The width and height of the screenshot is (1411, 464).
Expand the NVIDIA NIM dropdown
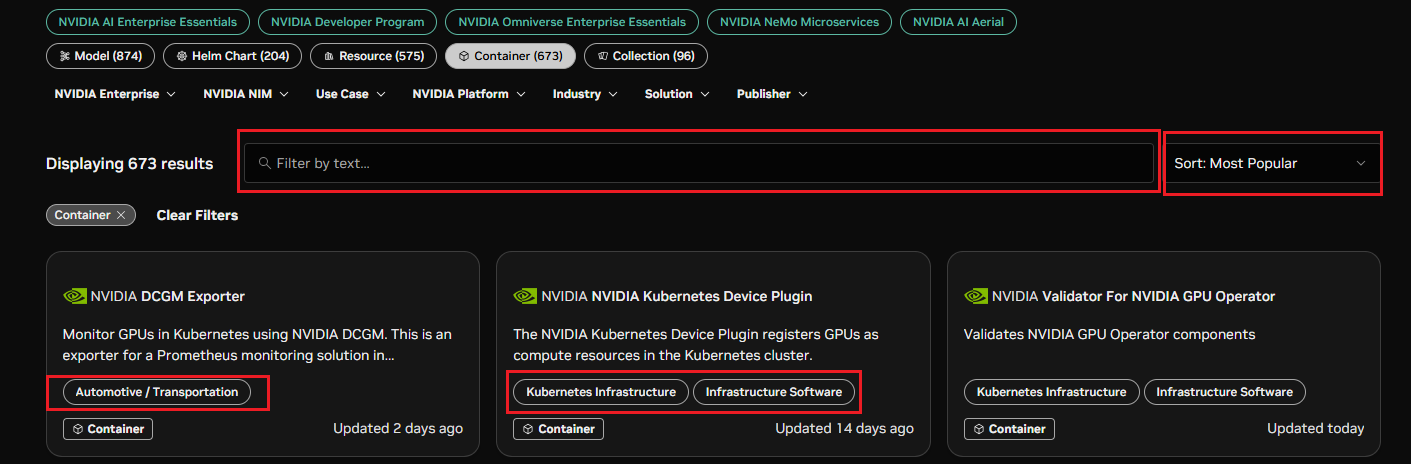pyautogui.click(x=246, y=94)
